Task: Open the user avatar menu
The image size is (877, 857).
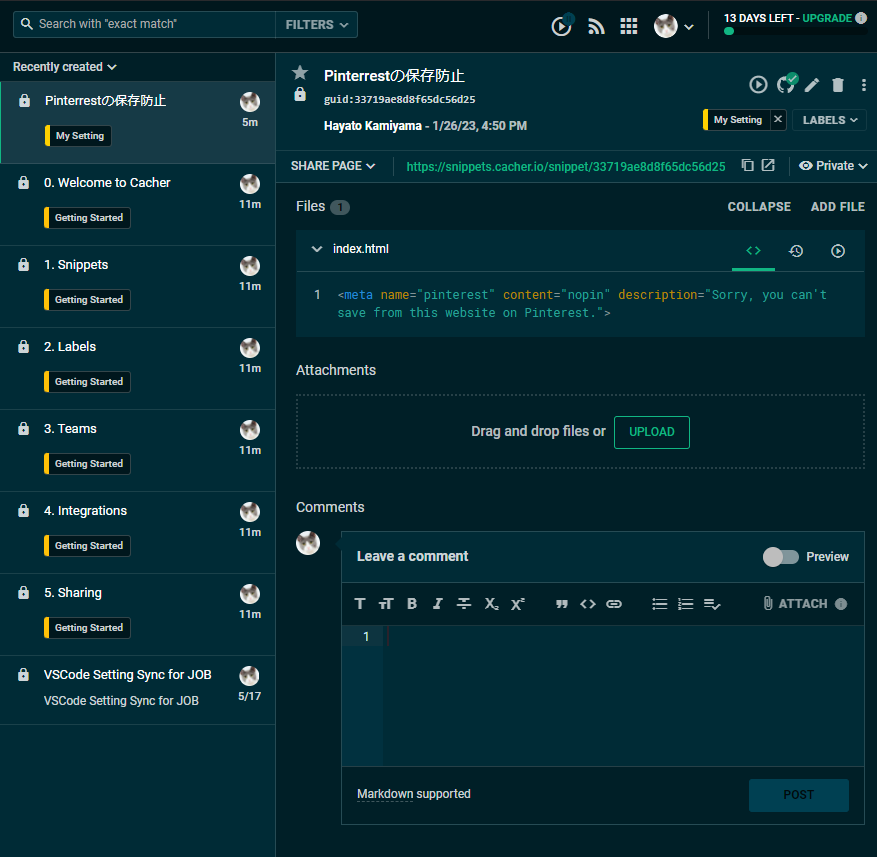Action: [x=673, y=26]
